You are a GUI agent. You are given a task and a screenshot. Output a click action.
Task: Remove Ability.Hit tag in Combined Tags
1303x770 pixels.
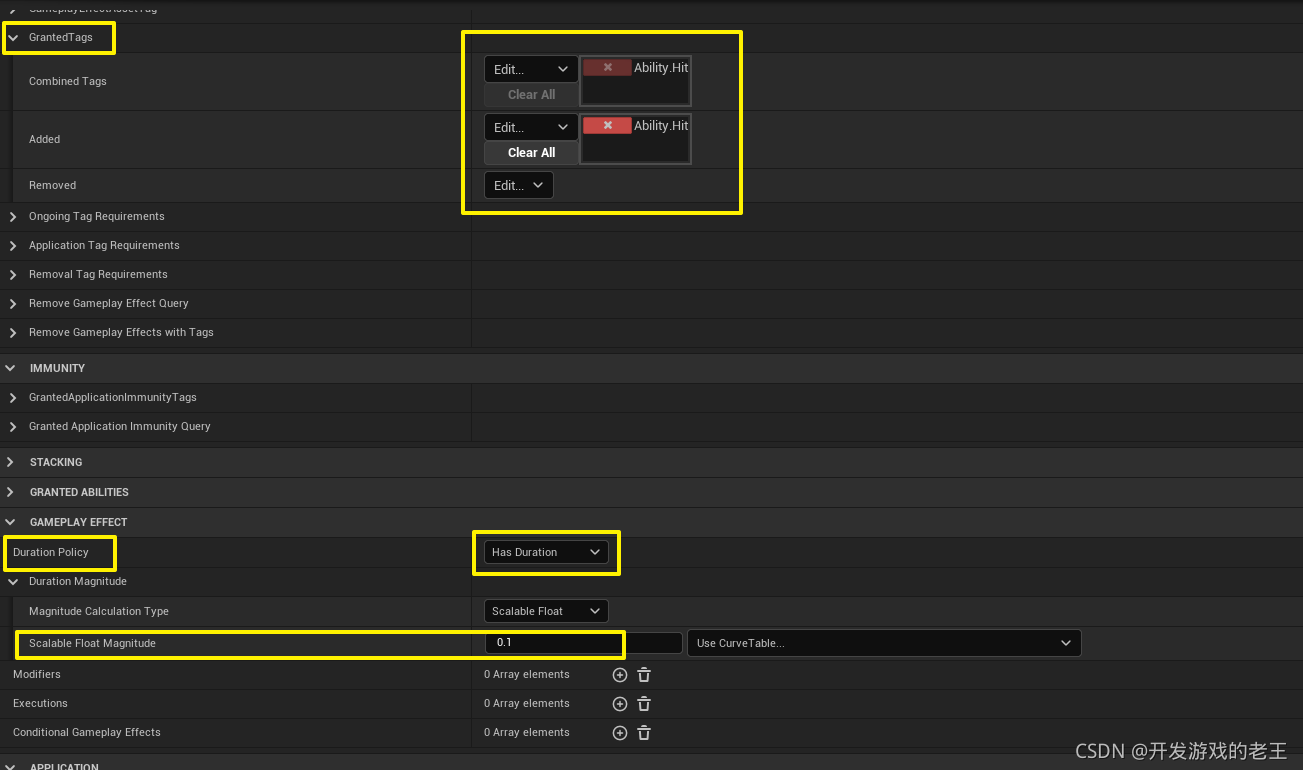tap(607, 68)
